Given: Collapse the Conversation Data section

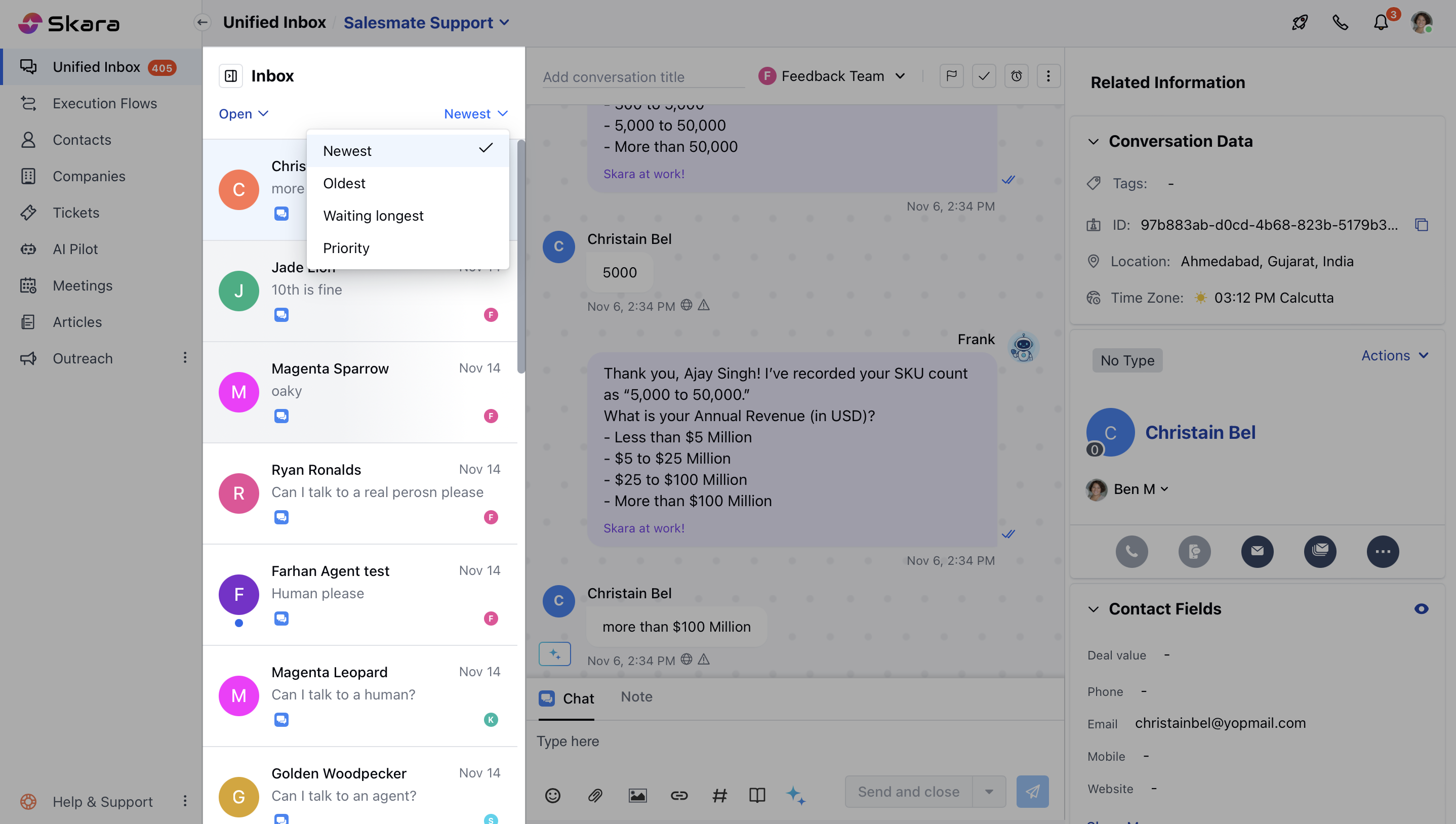Looking at the screenshot, I should (1094, 142).
